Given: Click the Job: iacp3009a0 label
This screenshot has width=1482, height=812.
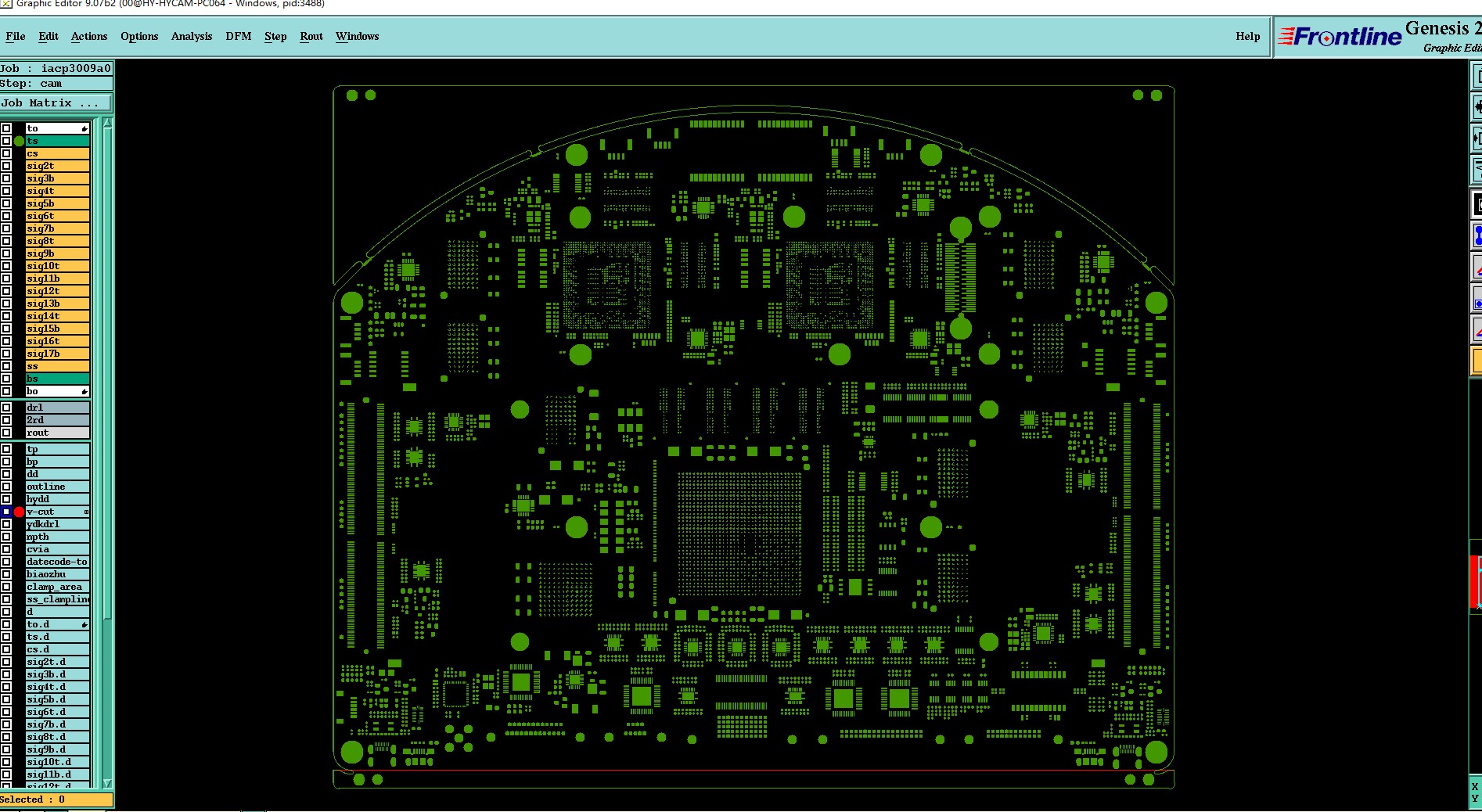Looking at the screenshot, I should [x=56, y=68].
